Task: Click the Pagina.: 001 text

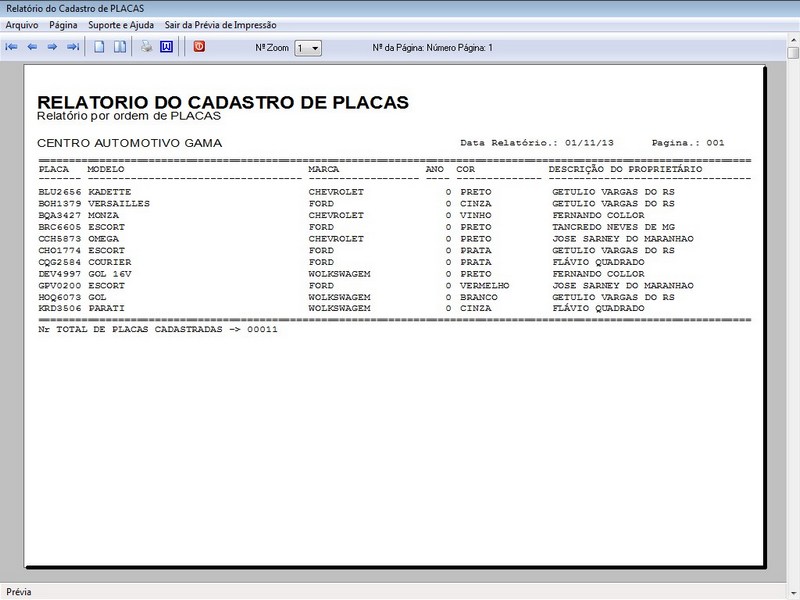Action: [688, 143]
